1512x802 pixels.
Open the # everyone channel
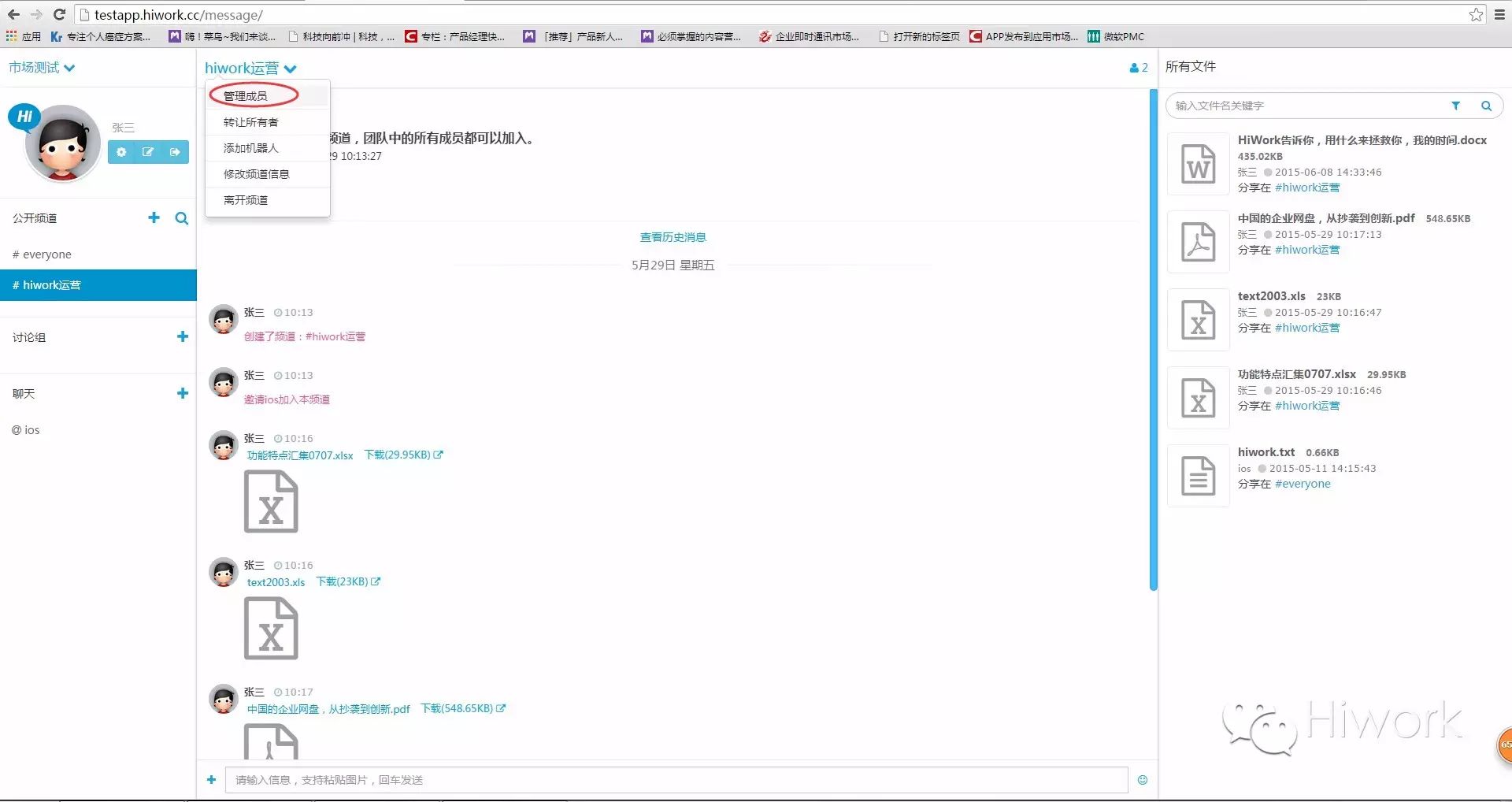pos(98,254)
